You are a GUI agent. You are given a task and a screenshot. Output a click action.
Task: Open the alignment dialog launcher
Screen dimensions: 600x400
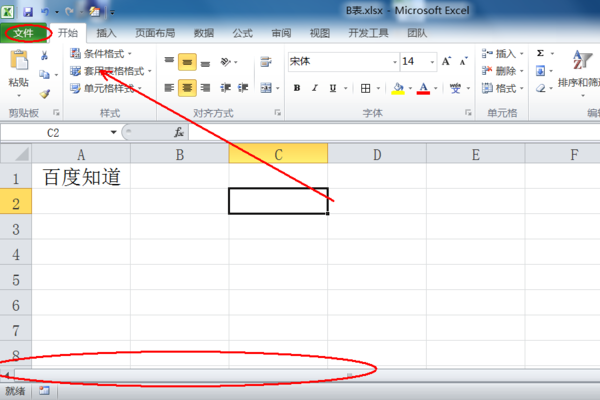(x=278, y=113)
